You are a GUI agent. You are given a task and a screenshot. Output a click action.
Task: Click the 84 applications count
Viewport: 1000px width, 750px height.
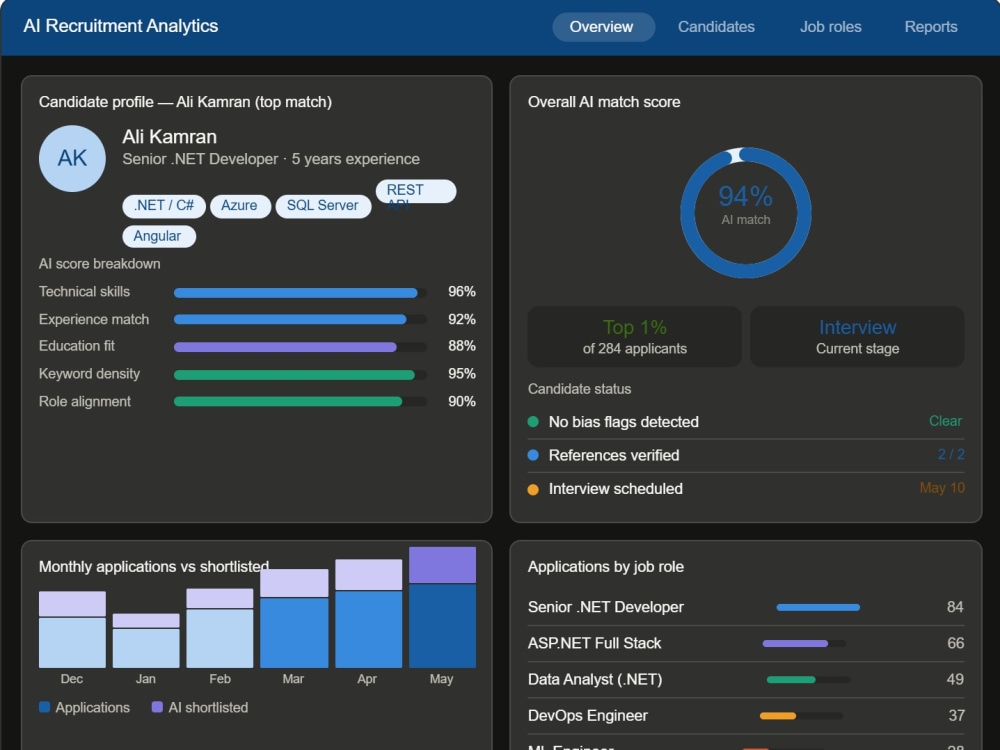(955, 607)
